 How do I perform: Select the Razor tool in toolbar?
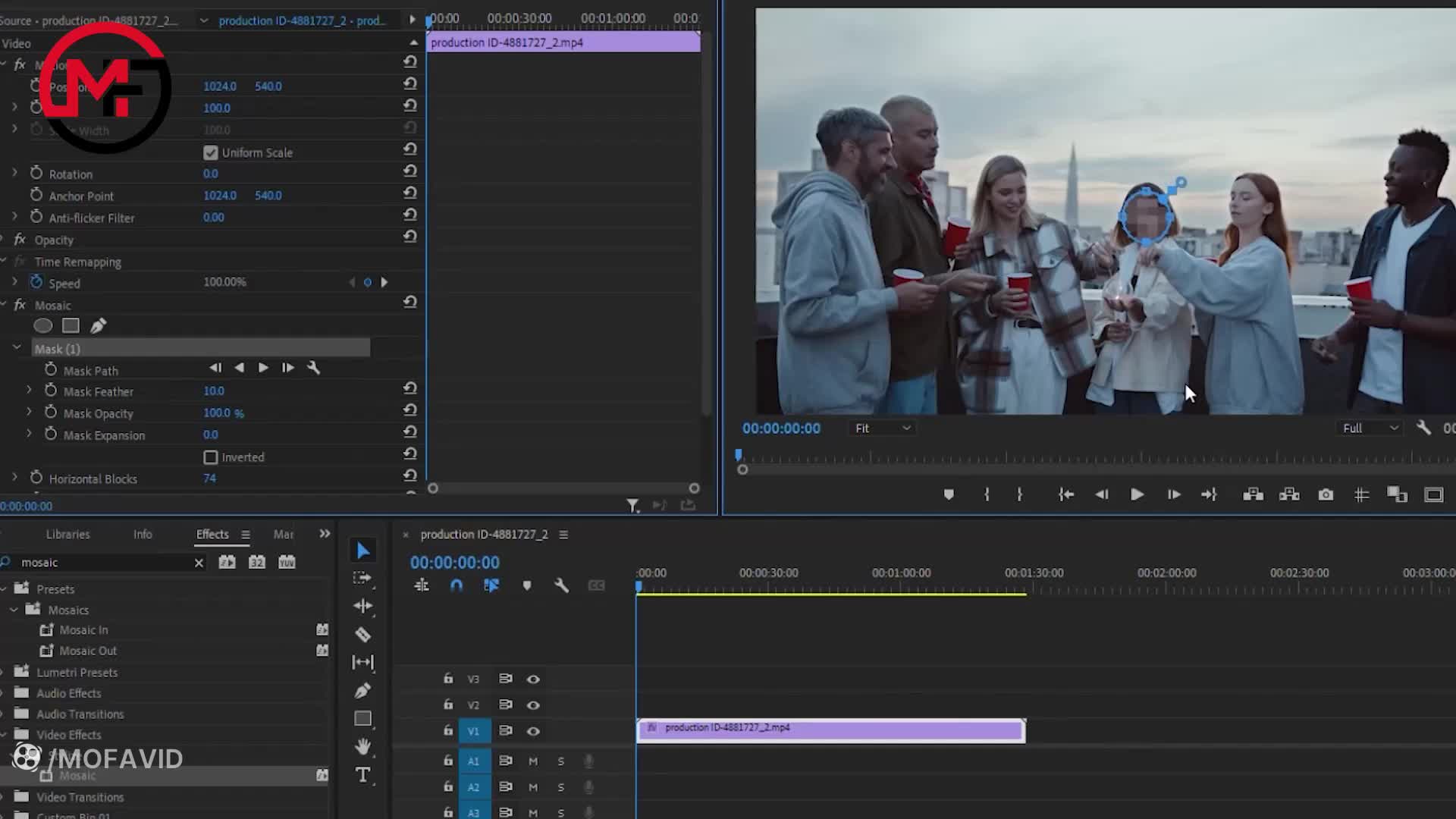(362, 634)
